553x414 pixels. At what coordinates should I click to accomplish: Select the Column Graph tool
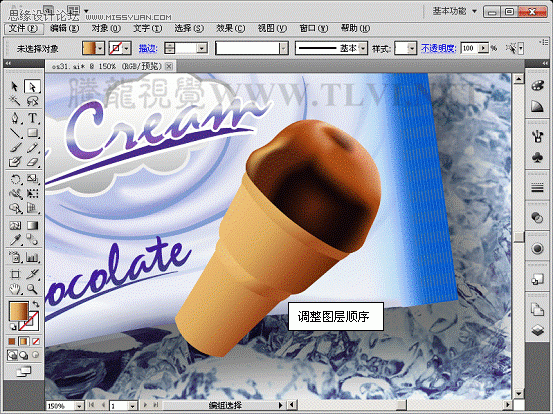[32, 257]
